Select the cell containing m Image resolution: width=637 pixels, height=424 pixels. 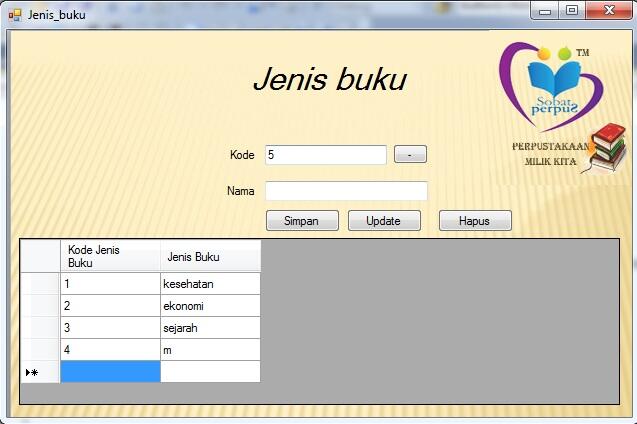210,349
